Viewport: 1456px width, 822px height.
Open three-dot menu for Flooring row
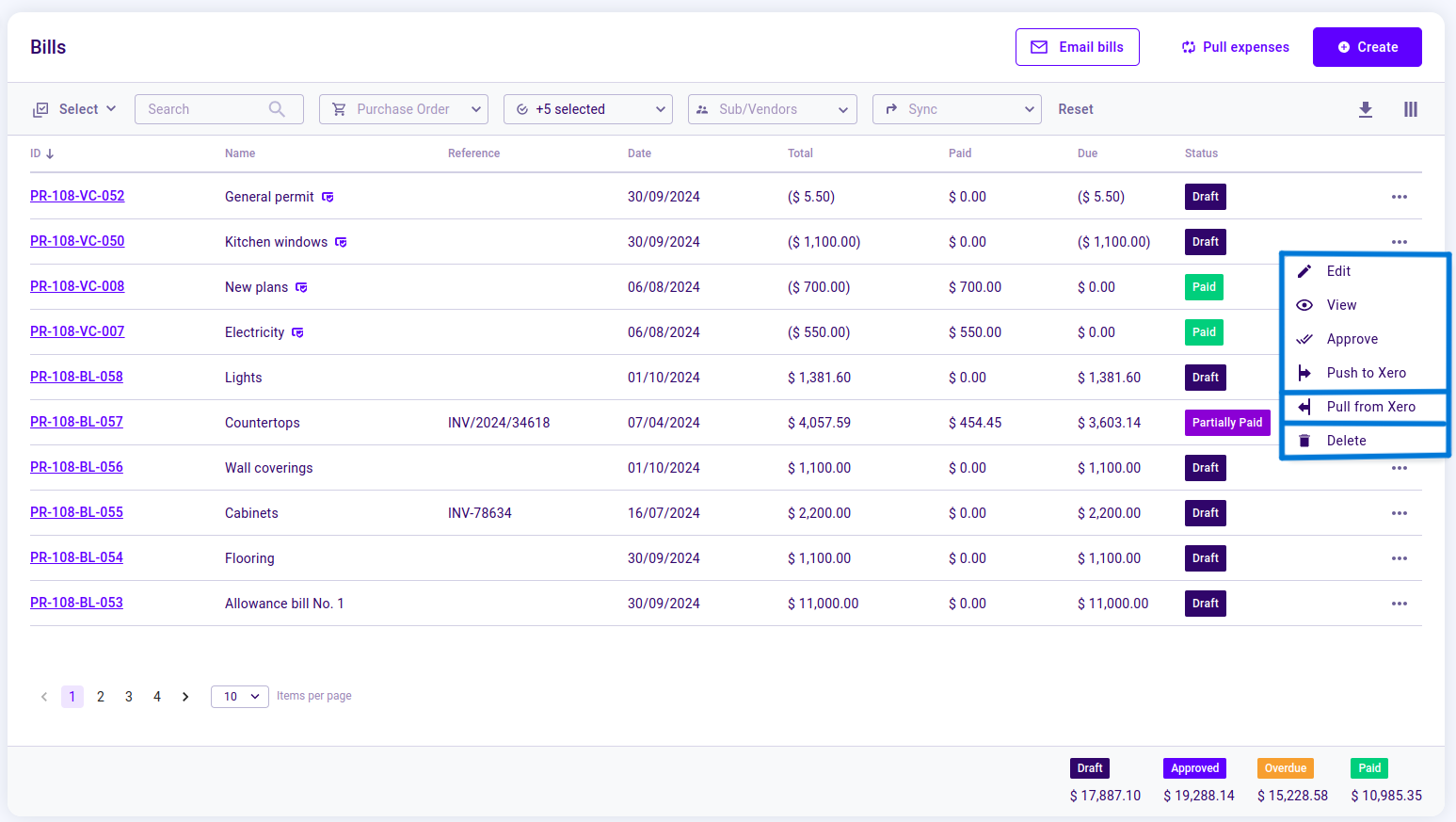1400,558
